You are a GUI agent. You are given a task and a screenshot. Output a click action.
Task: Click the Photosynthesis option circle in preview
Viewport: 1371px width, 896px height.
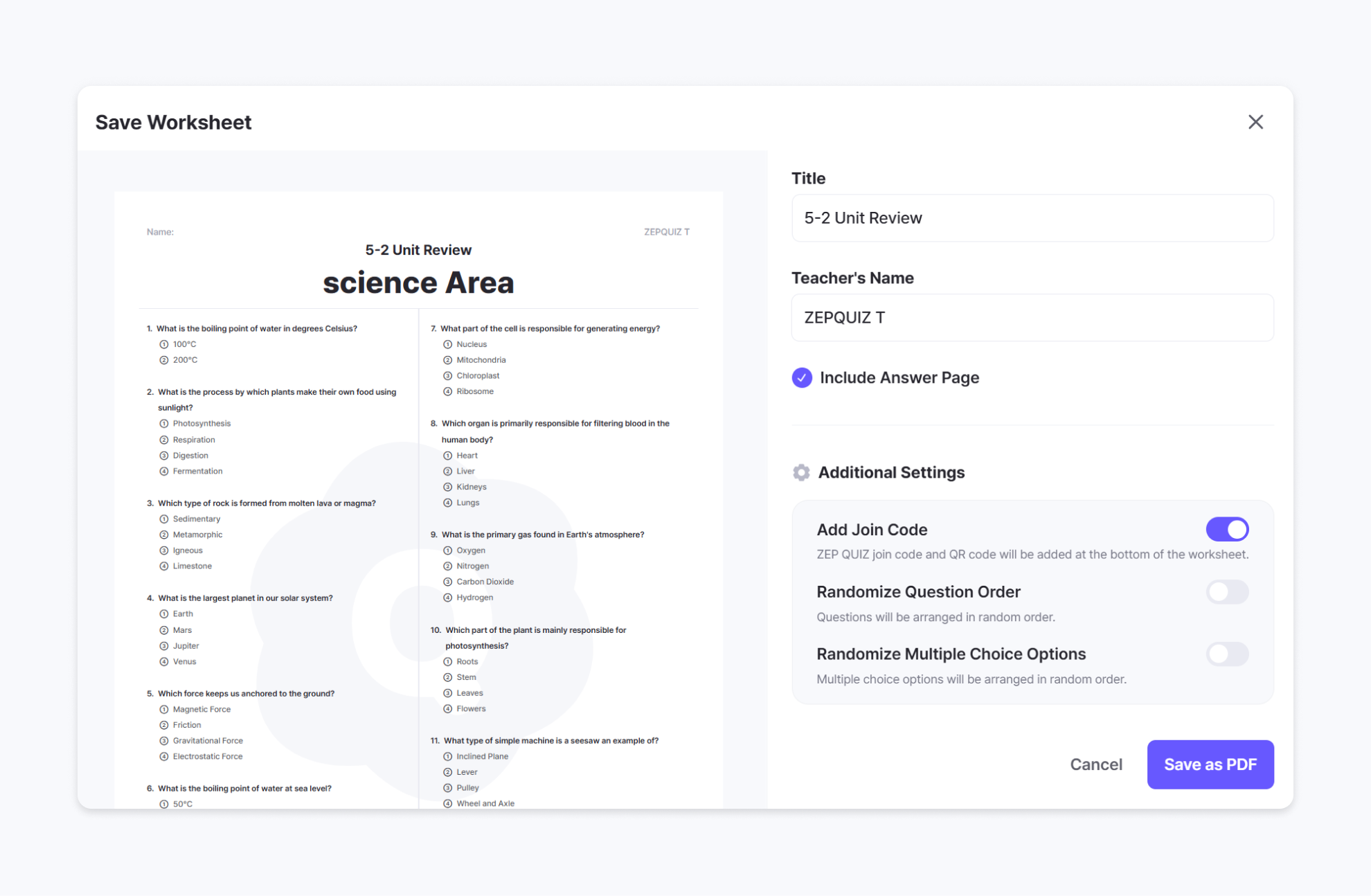tap(164, 424)
